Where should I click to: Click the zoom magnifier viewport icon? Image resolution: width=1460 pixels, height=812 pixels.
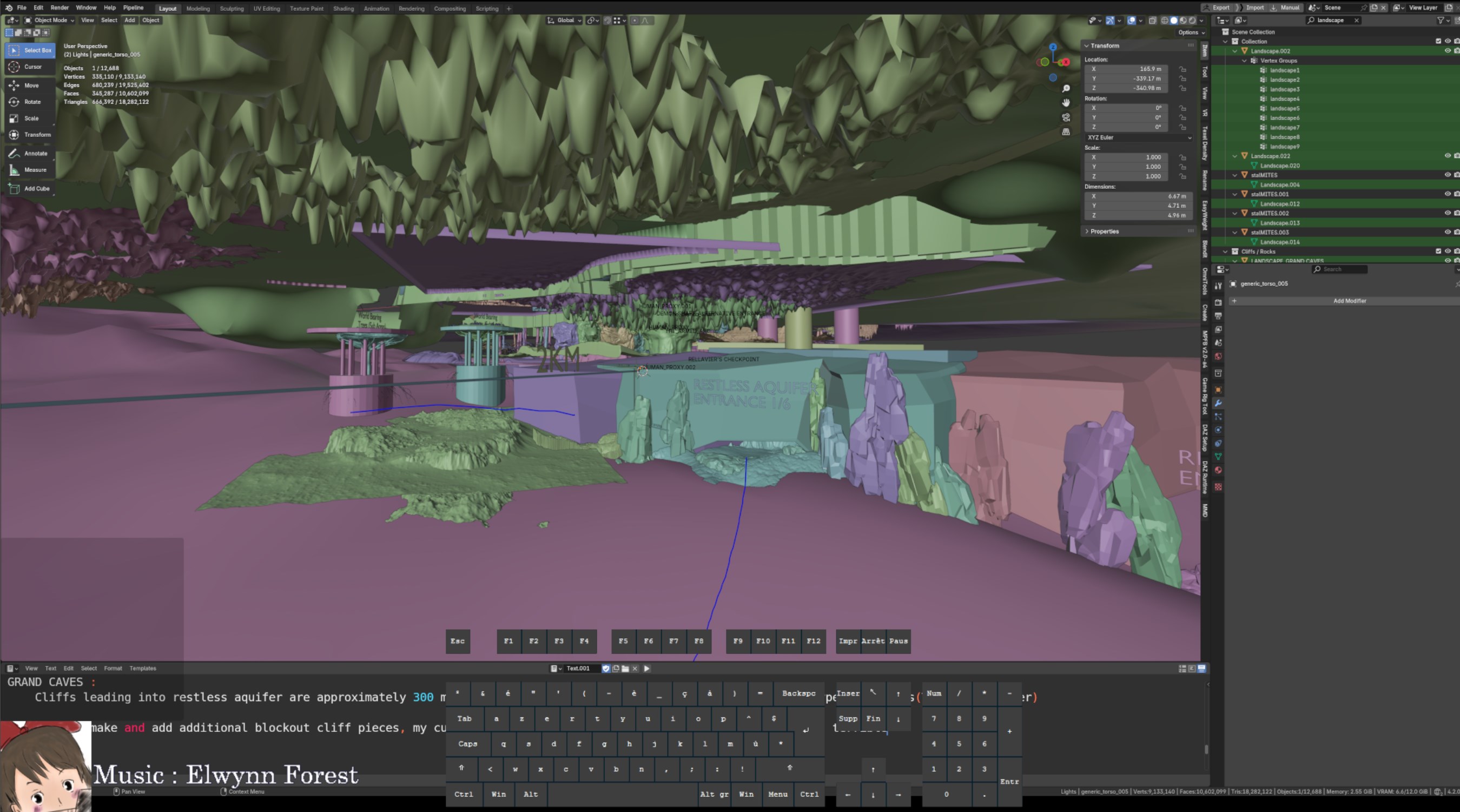point(1066,89)
